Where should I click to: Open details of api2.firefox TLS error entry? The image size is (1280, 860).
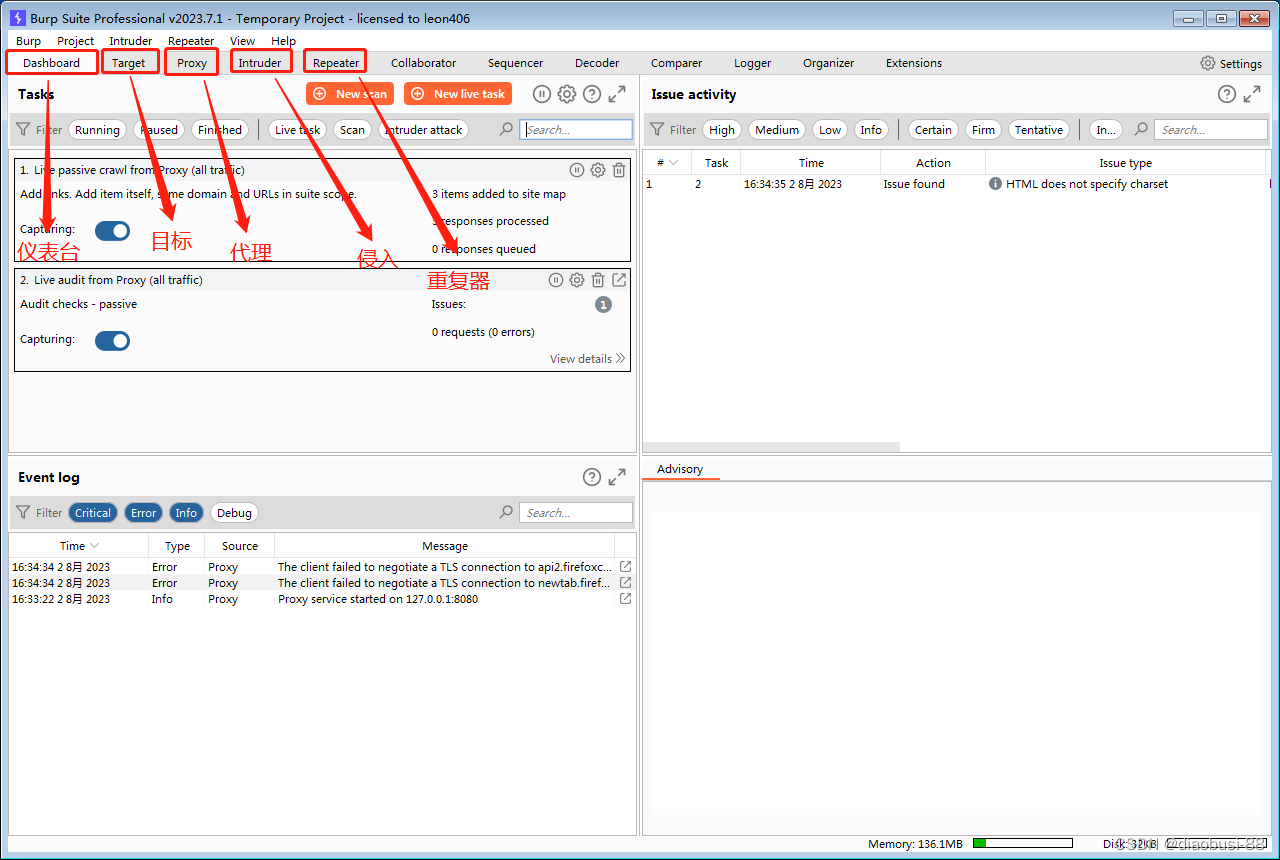point(626,567)
